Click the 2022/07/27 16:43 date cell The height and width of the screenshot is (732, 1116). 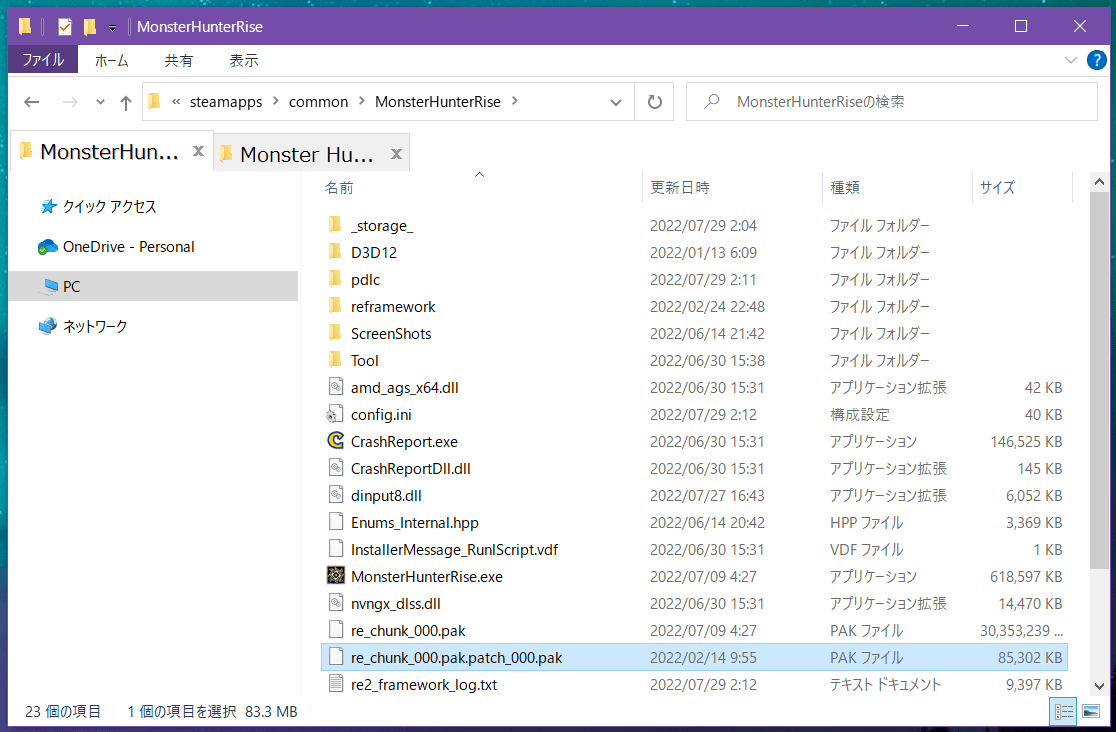707,496
